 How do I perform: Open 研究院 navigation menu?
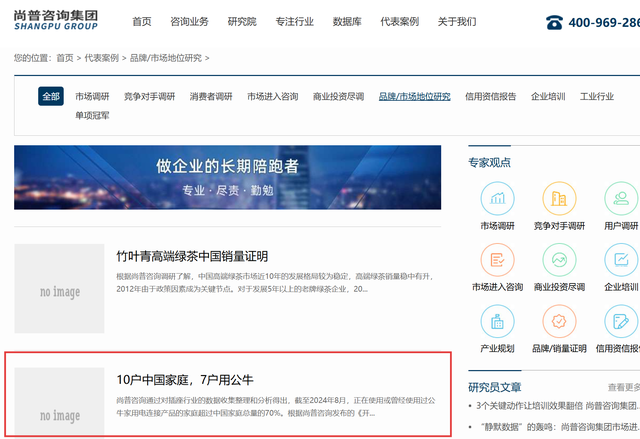coord(242,22)
